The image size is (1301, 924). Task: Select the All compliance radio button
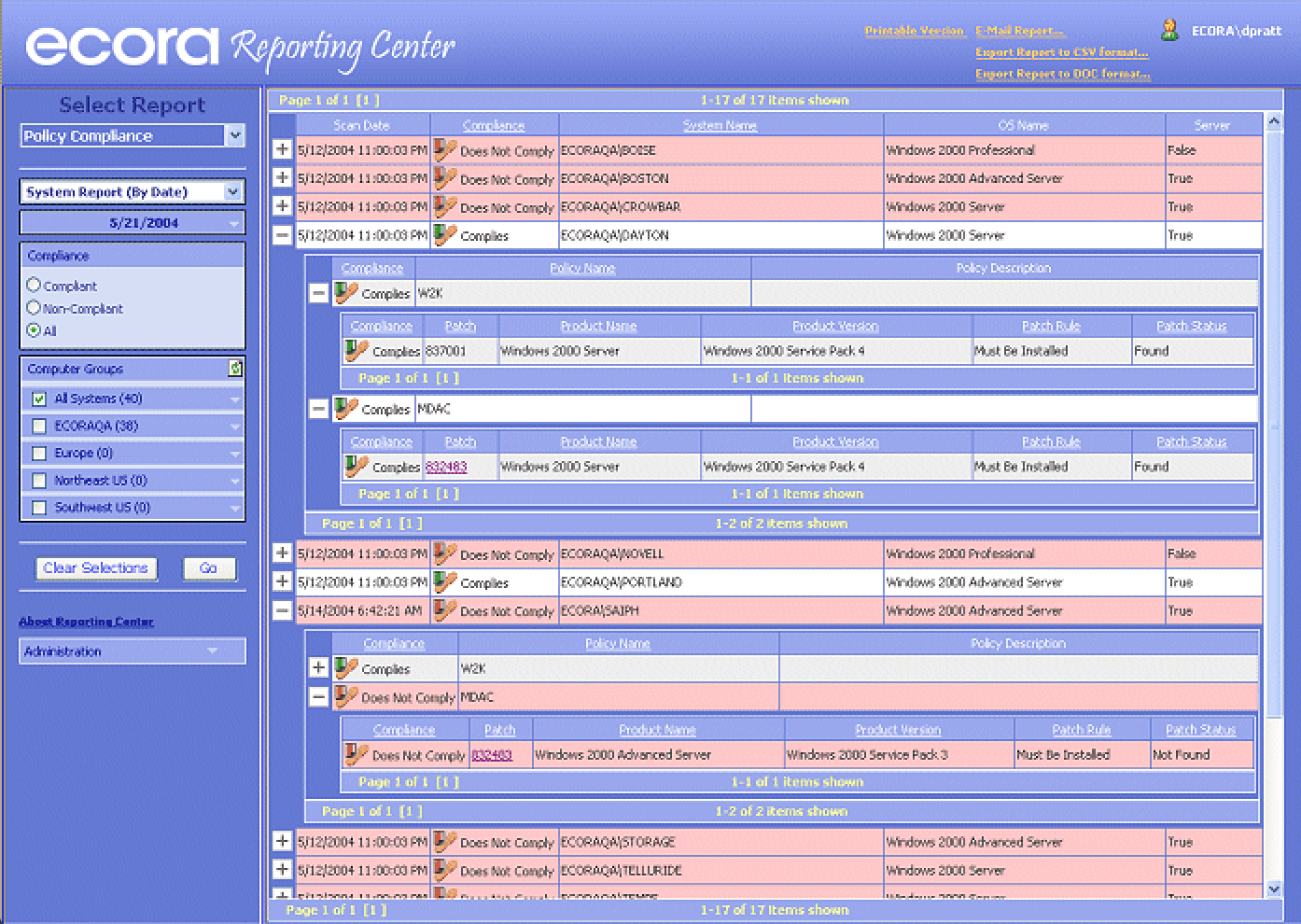coord(35,329)
